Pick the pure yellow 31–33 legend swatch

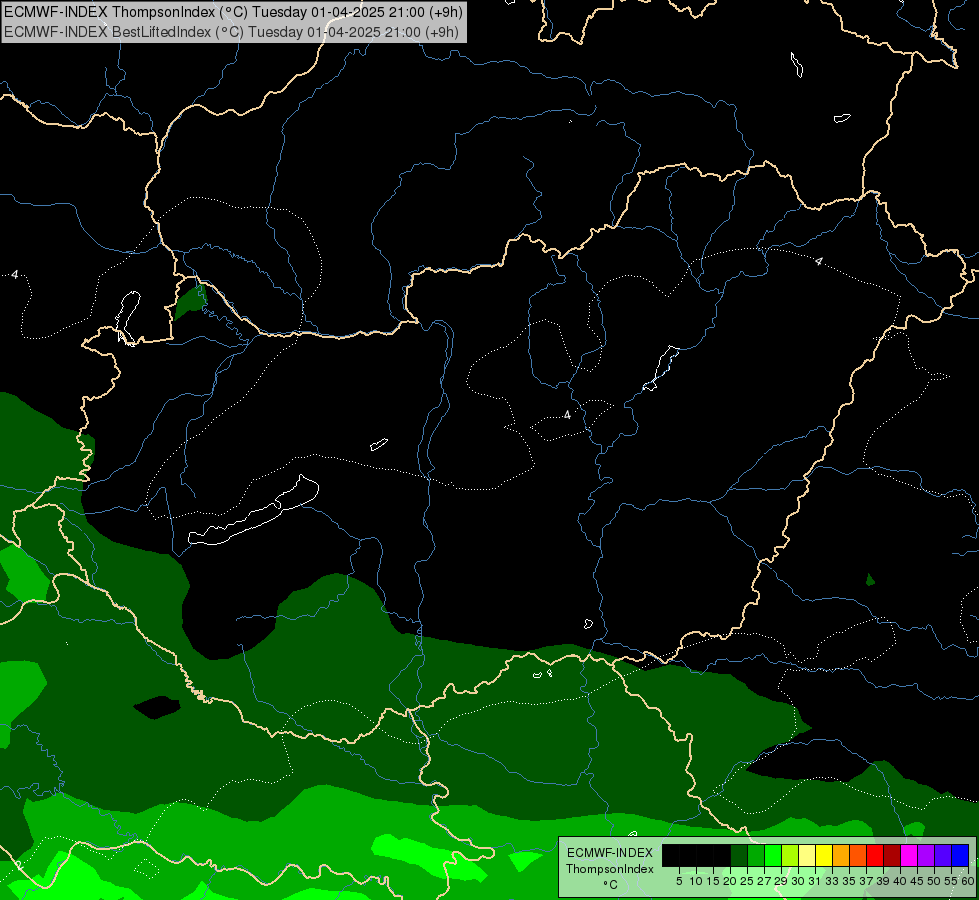tap(824, 855)
